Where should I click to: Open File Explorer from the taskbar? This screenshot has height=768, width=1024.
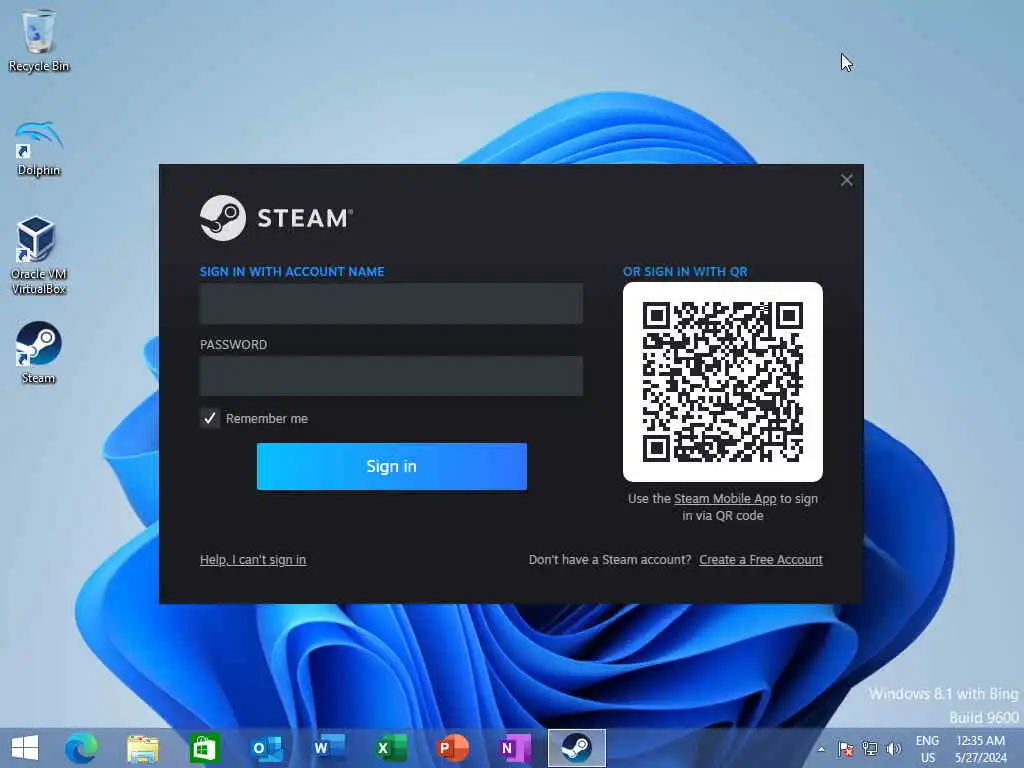142,748
